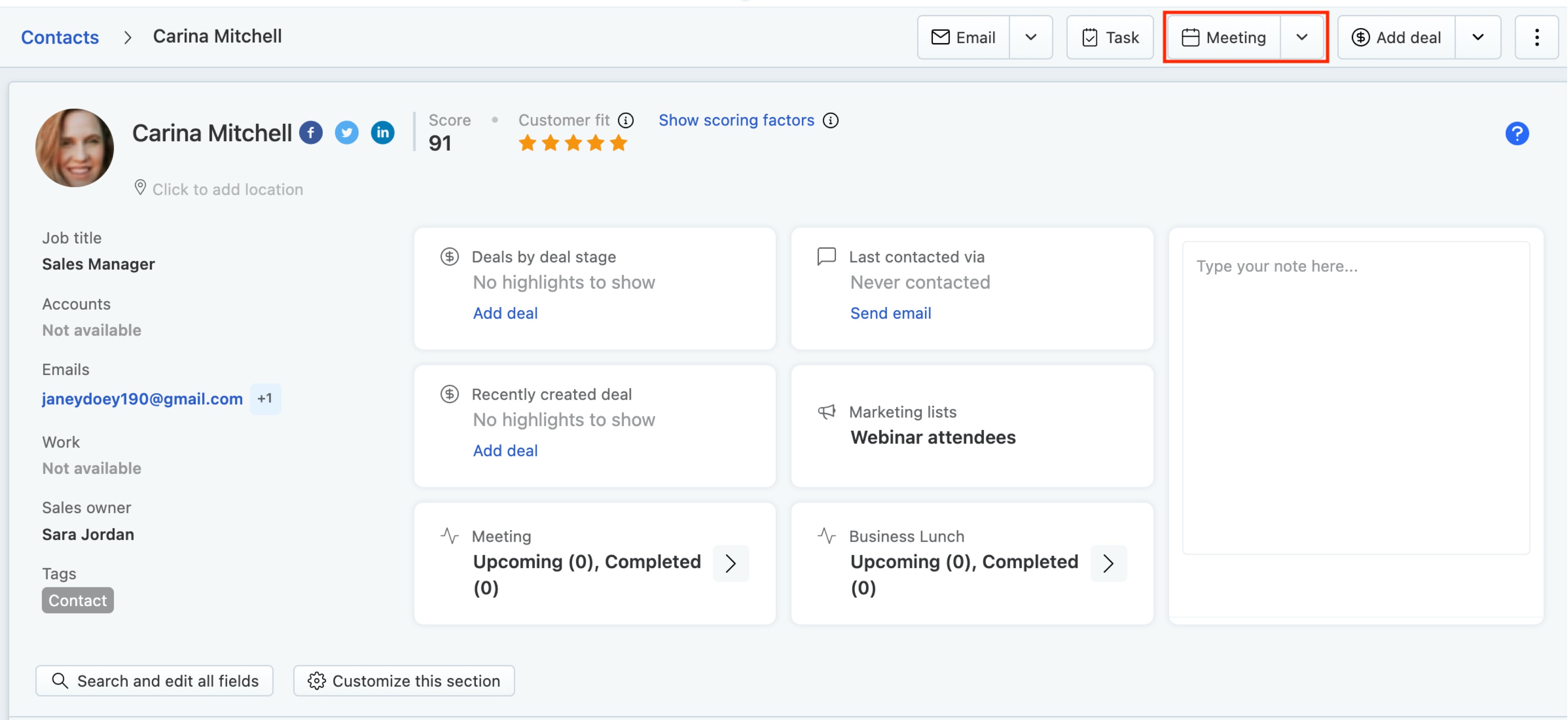This screenshot has width=1568, height=720.
Task: Open Carina's Twitter profile icon
Action: (x=347, y=133)
